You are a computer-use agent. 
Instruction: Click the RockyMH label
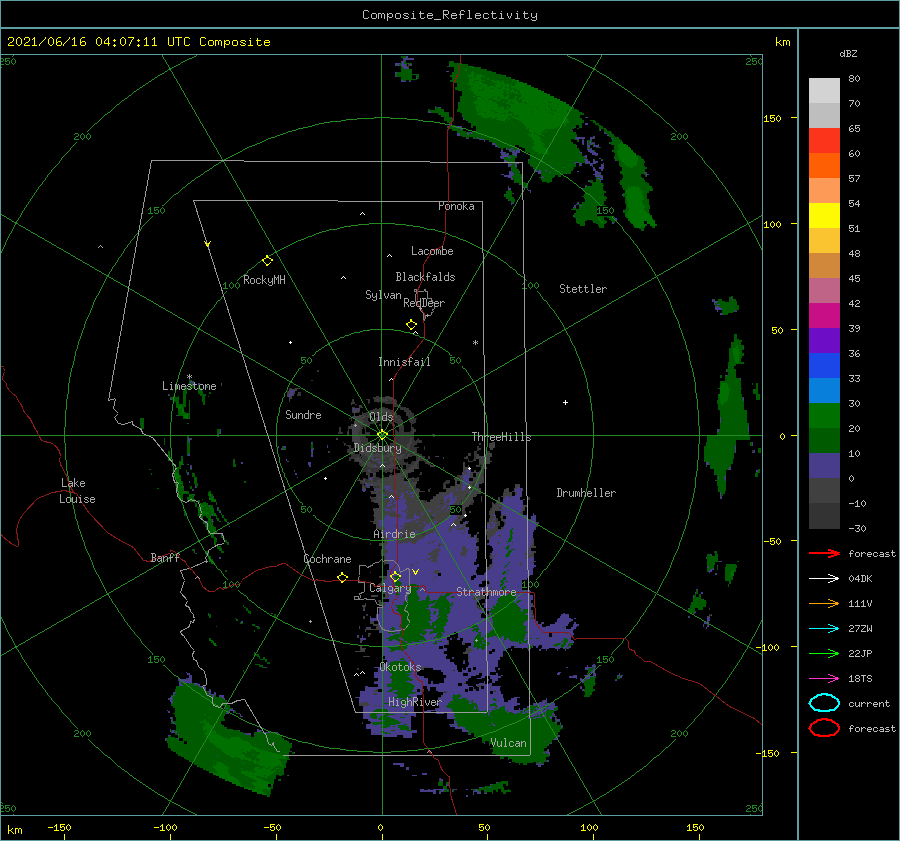[264, 280]
